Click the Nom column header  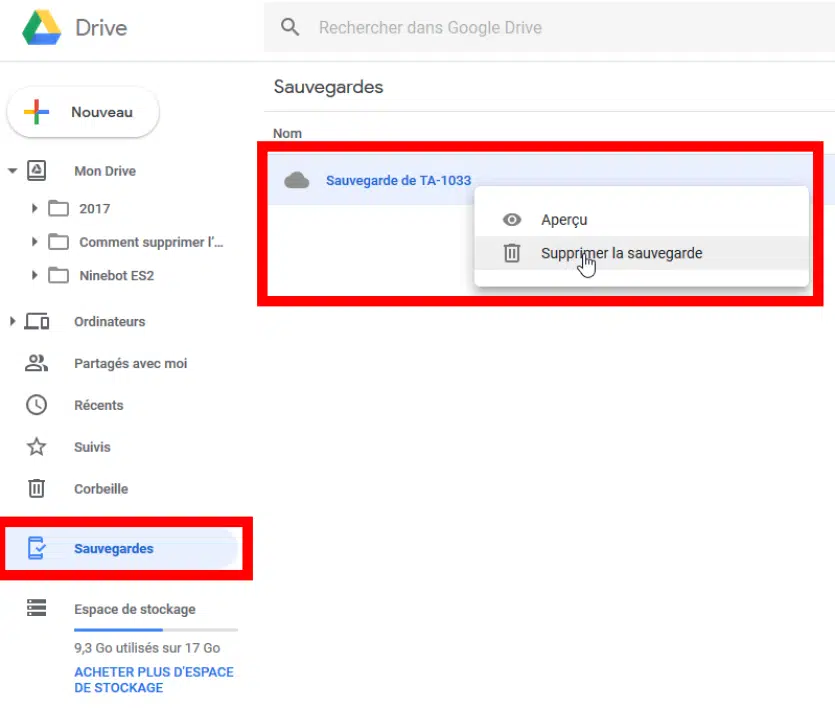point(287,133)
